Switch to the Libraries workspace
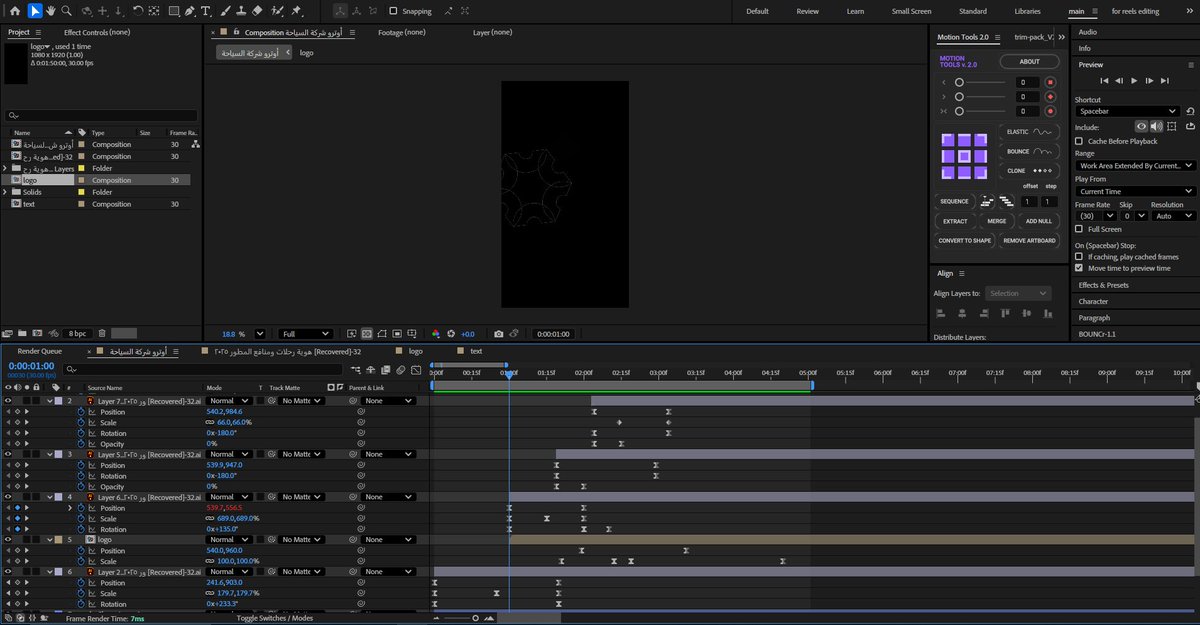Image resolution: width=1200 pixels, height=625 pixels. click(x=1027, y=11)
